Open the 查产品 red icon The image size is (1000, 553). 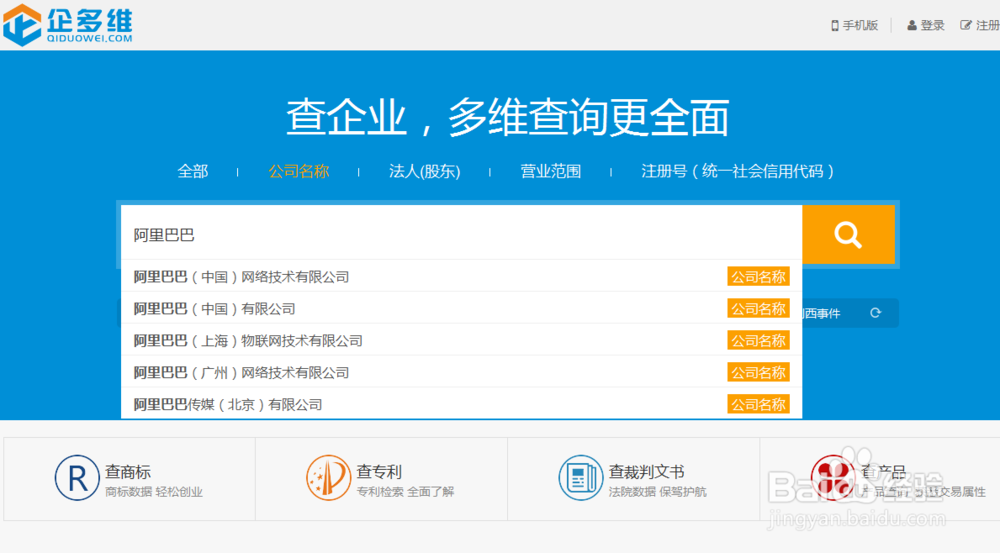tap(832, 478)
